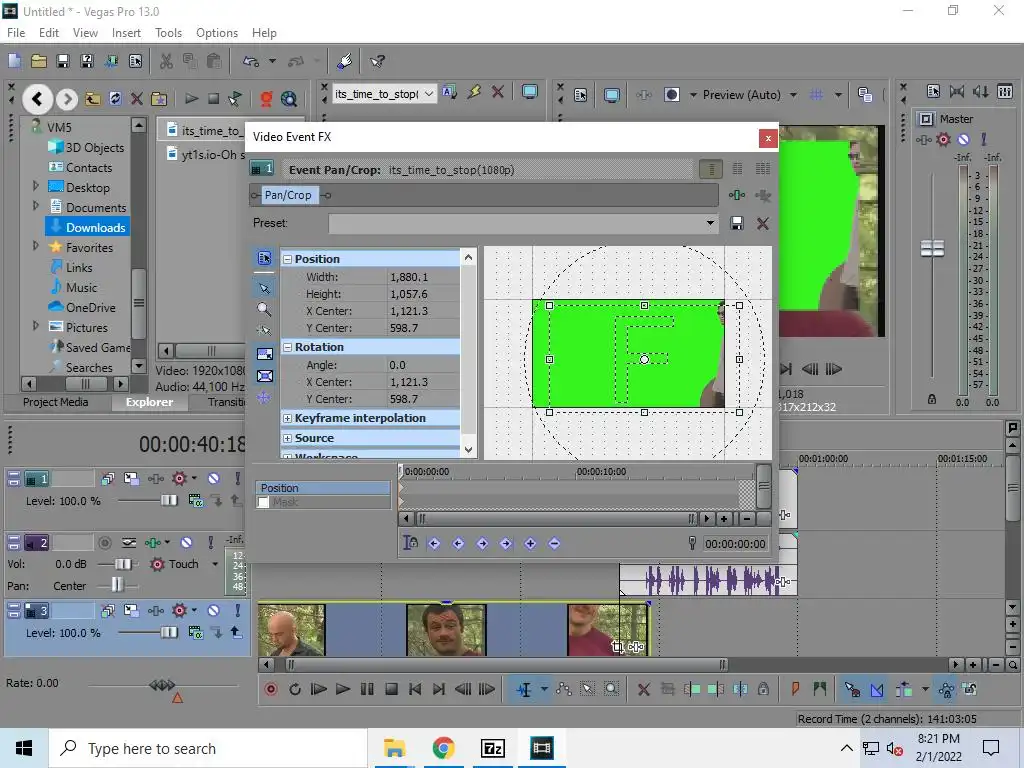Expand the Desktop folder in Explorer tree
Image resolution: width=1024 pixels, height=768 pixels.
pos(36,186)
